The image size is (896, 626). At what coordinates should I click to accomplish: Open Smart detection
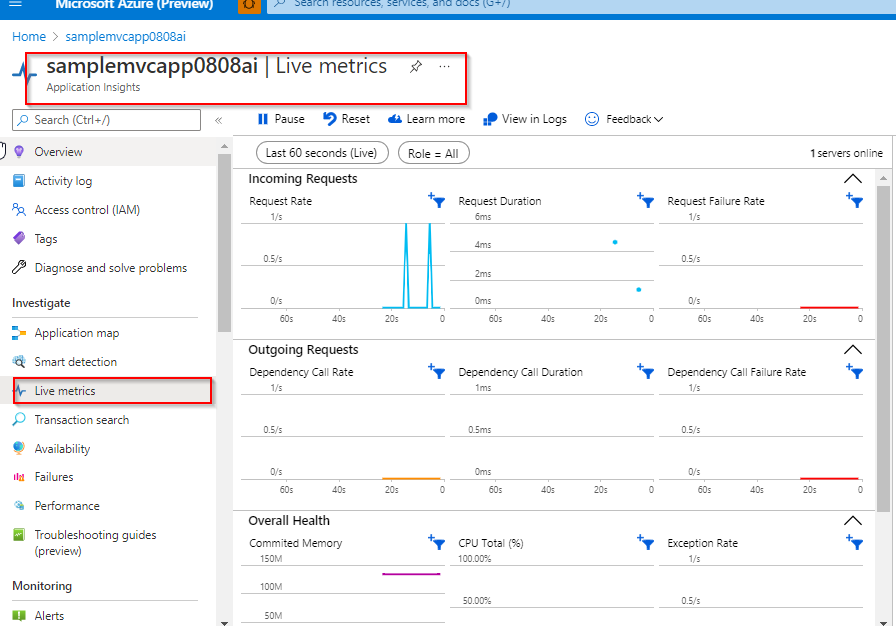[109, 362]
